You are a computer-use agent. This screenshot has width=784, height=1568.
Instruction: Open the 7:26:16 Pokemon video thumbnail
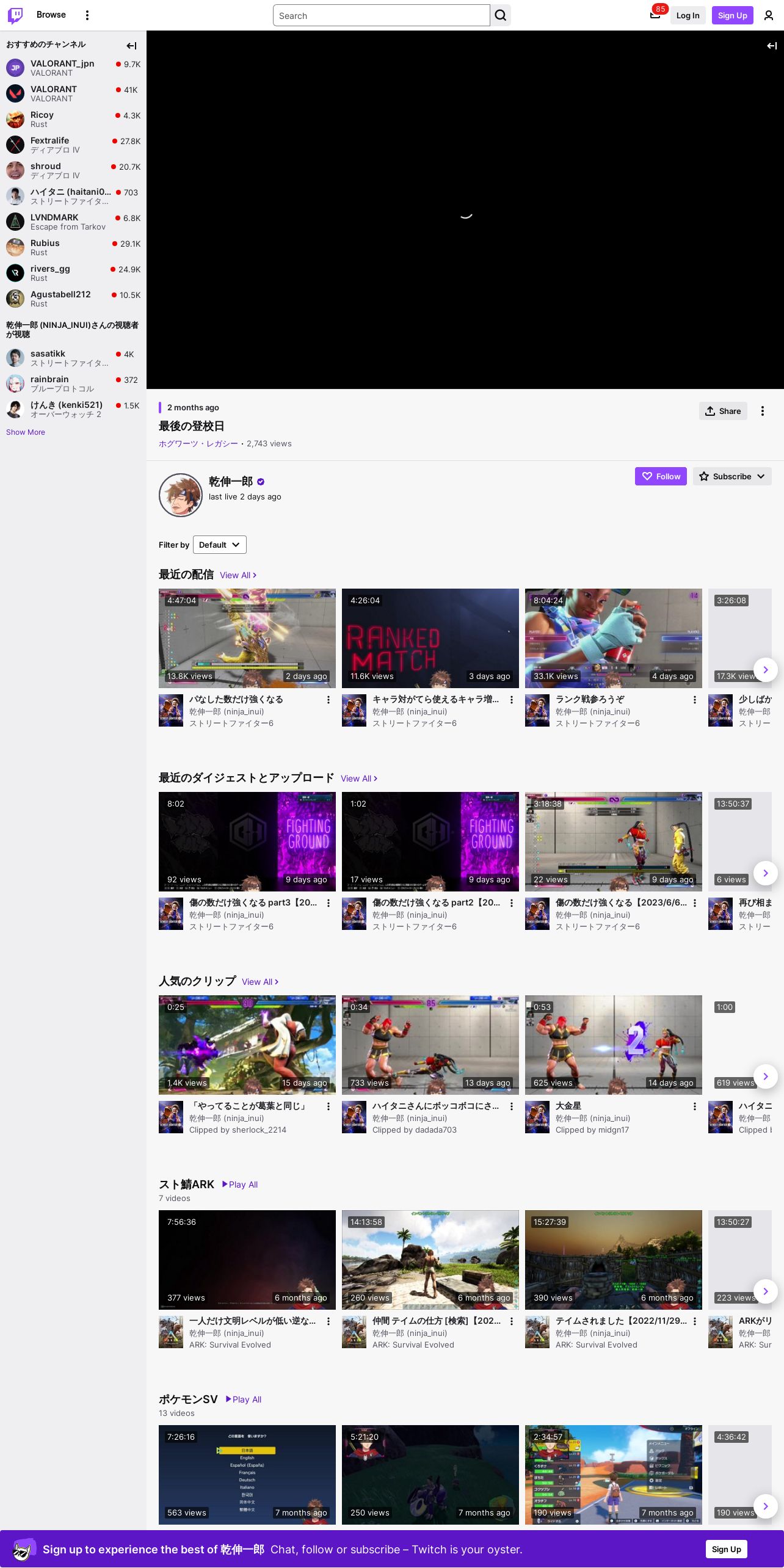(x=247, y=1475)
